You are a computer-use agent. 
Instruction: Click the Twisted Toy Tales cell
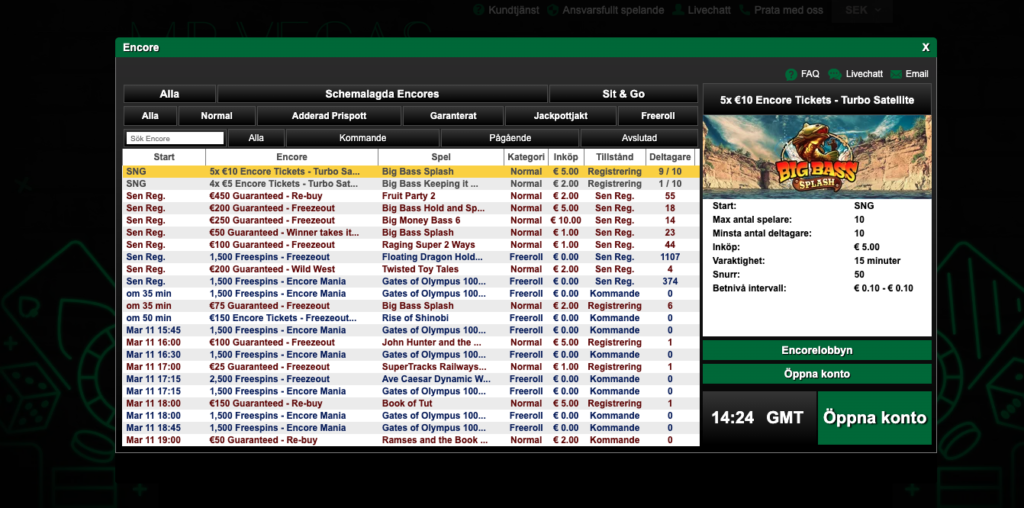(441, 269)
